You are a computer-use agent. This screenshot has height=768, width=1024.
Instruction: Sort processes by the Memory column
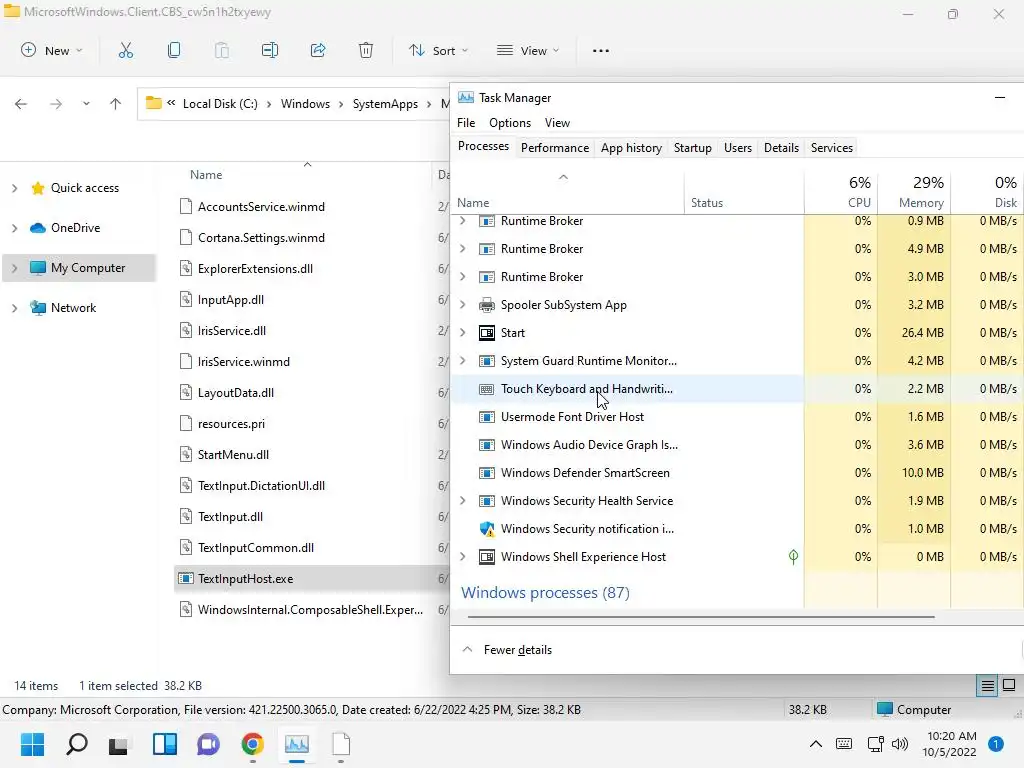pyautogui.click(x=914, y=192)
